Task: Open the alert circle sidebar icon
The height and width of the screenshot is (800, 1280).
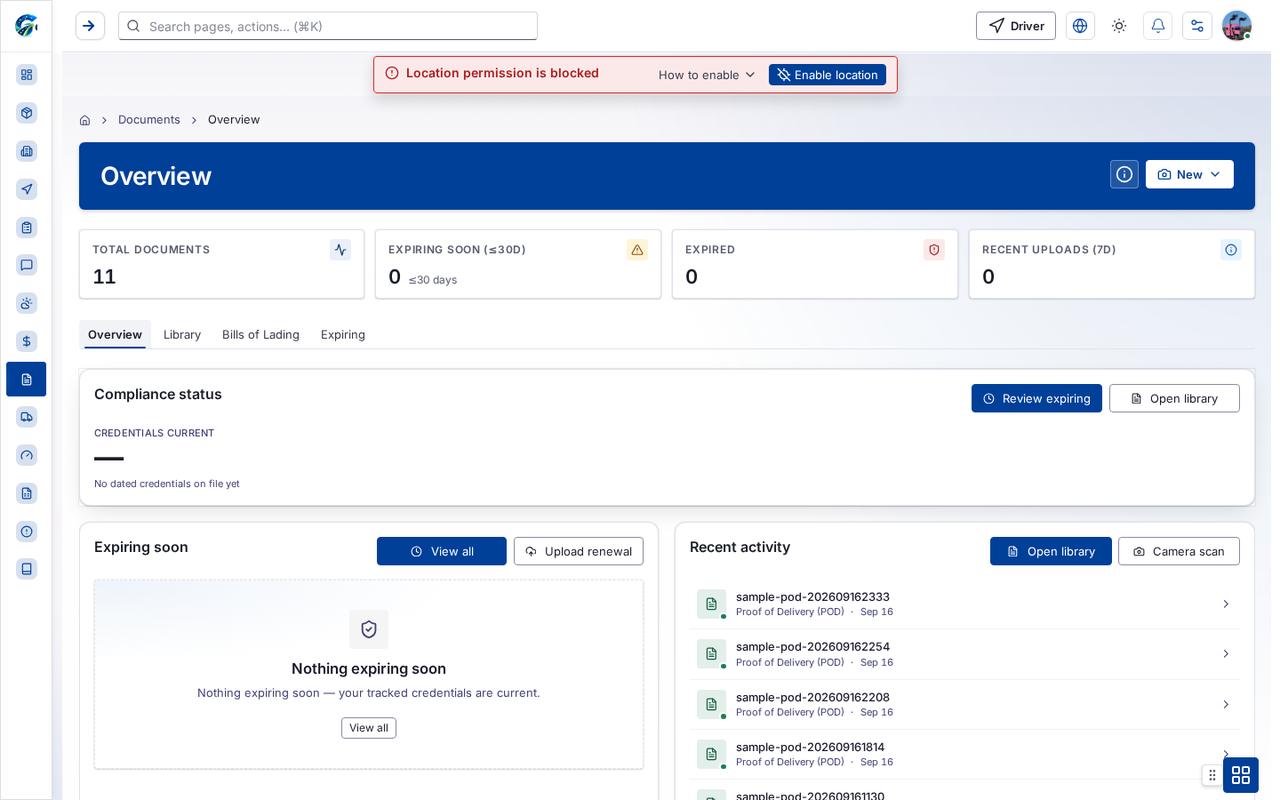Action: click(27, 531)
